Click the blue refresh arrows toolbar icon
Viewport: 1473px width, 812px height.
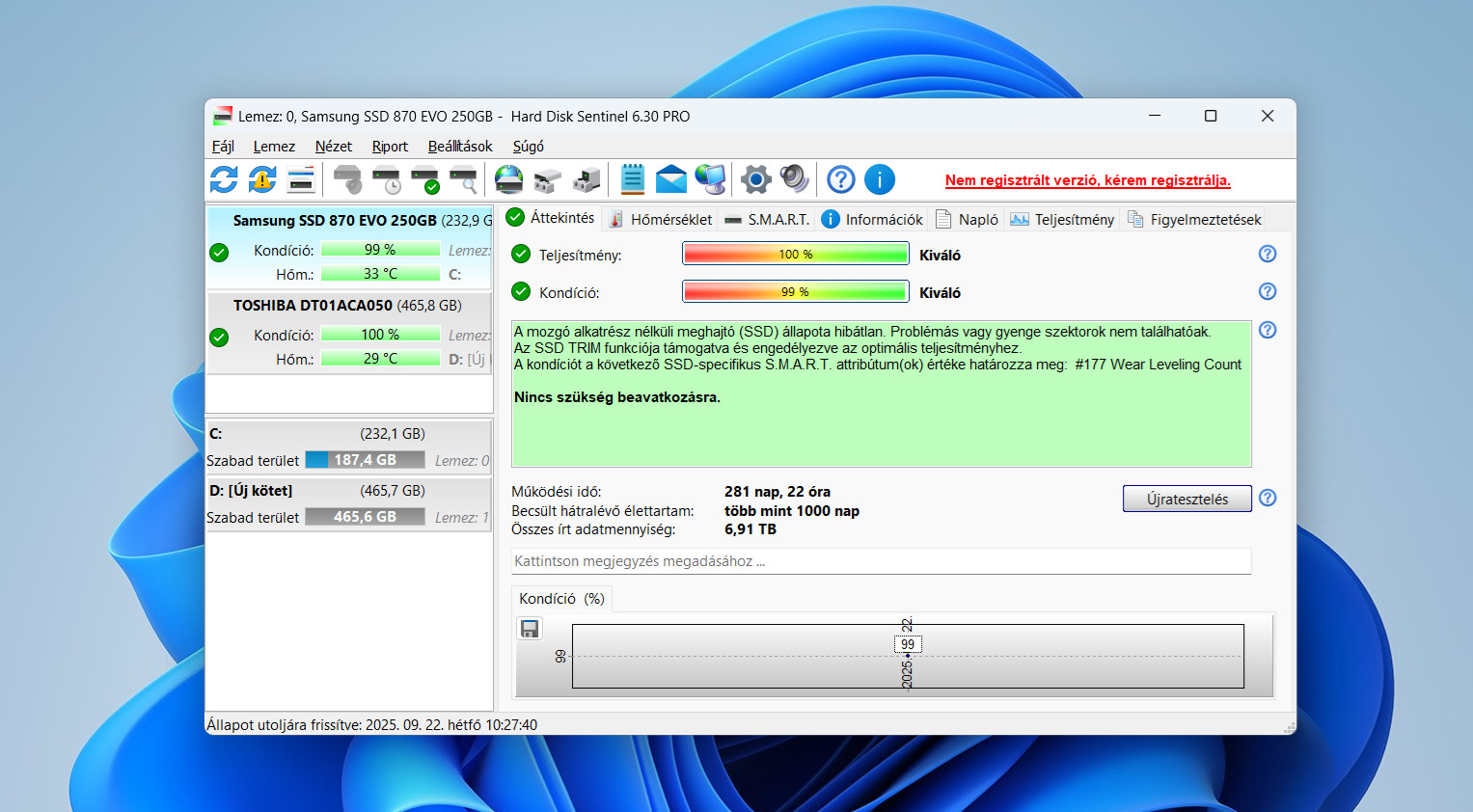pos(224,179)
